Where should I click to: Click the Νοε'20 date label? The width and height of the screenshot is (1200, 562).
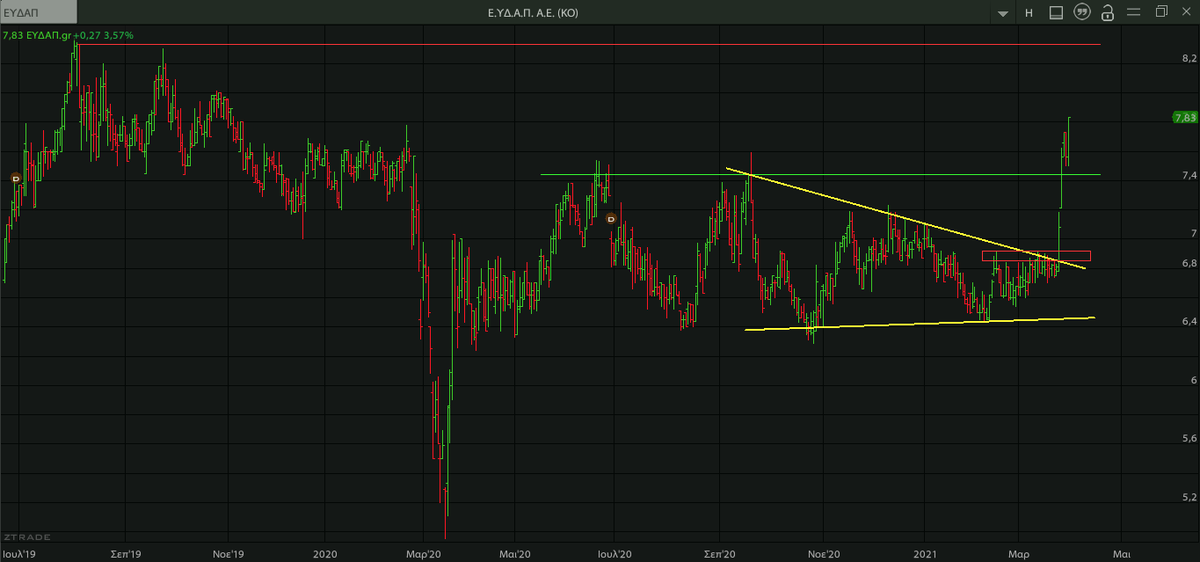[x=823, y=552]
